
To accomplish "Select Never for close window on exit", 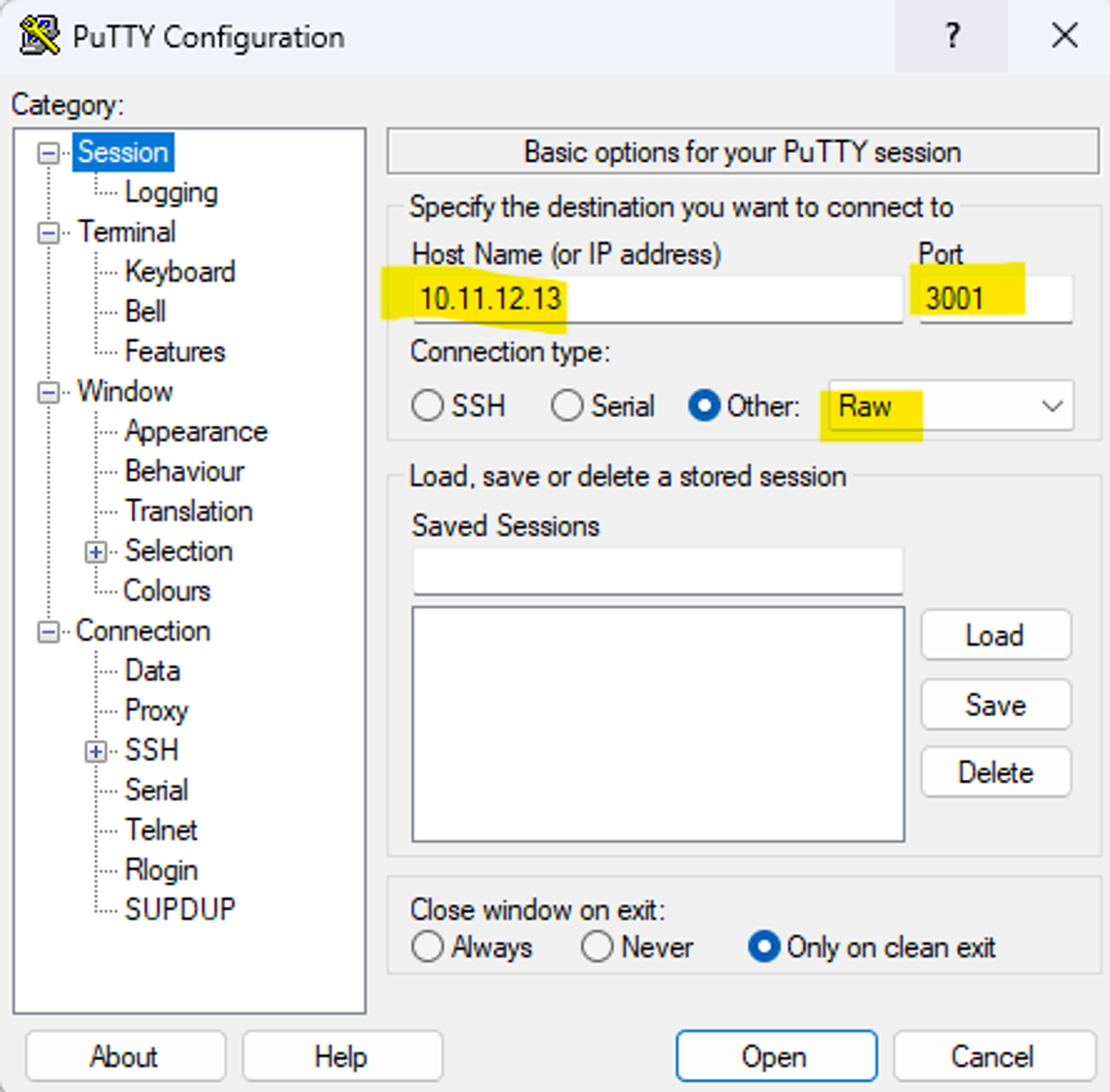I will tap(597, 947).
